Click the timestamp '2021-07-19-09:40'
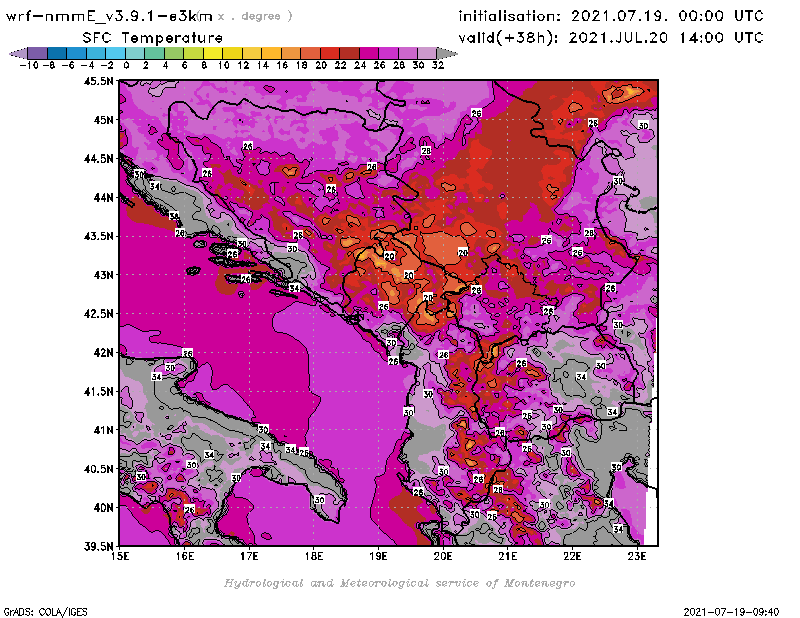Image resolution: width=800 pixels, height=618 pixels. (x=731, y=612)
